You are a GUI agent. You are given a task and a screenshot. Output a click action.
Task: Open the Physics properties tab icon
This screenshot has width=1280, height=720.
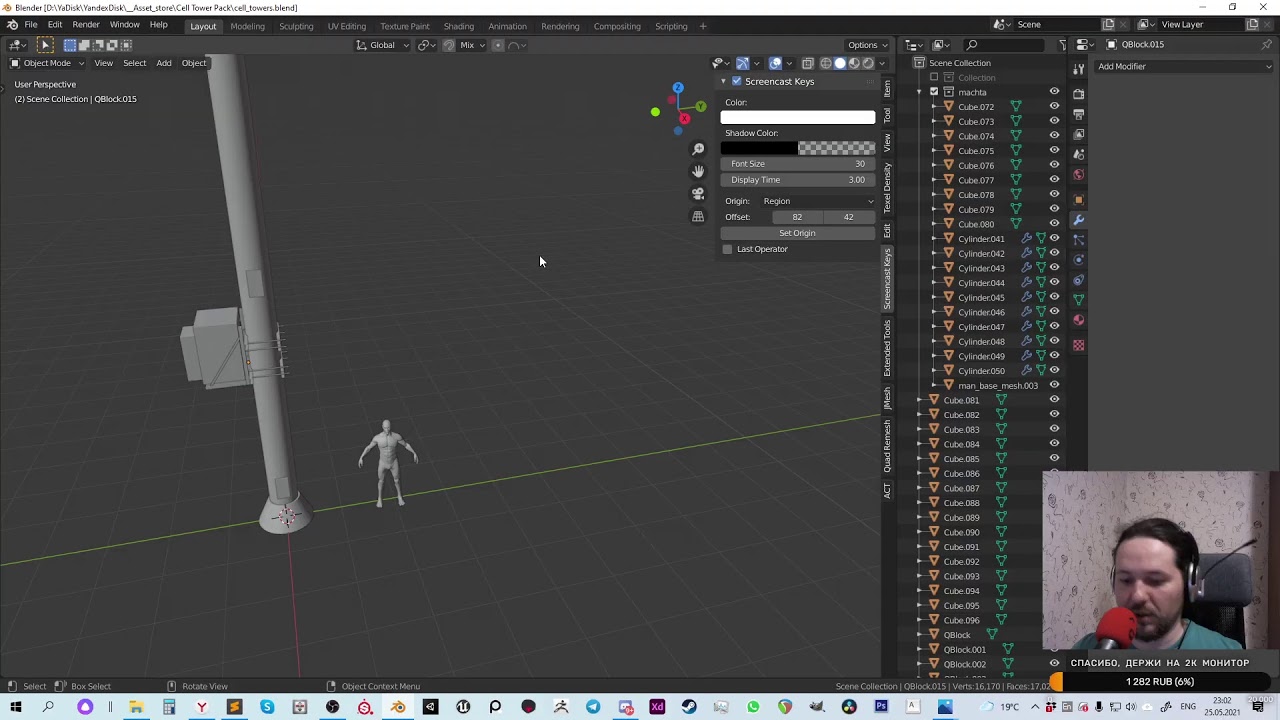click(1079, 259)
